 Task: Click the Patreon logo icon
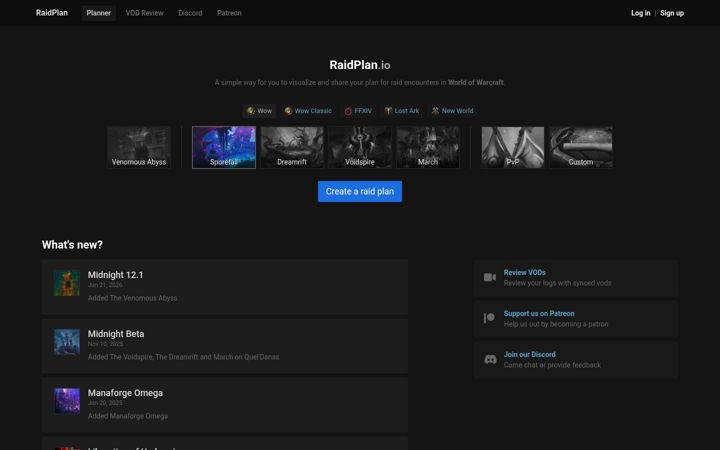point(489,318)
